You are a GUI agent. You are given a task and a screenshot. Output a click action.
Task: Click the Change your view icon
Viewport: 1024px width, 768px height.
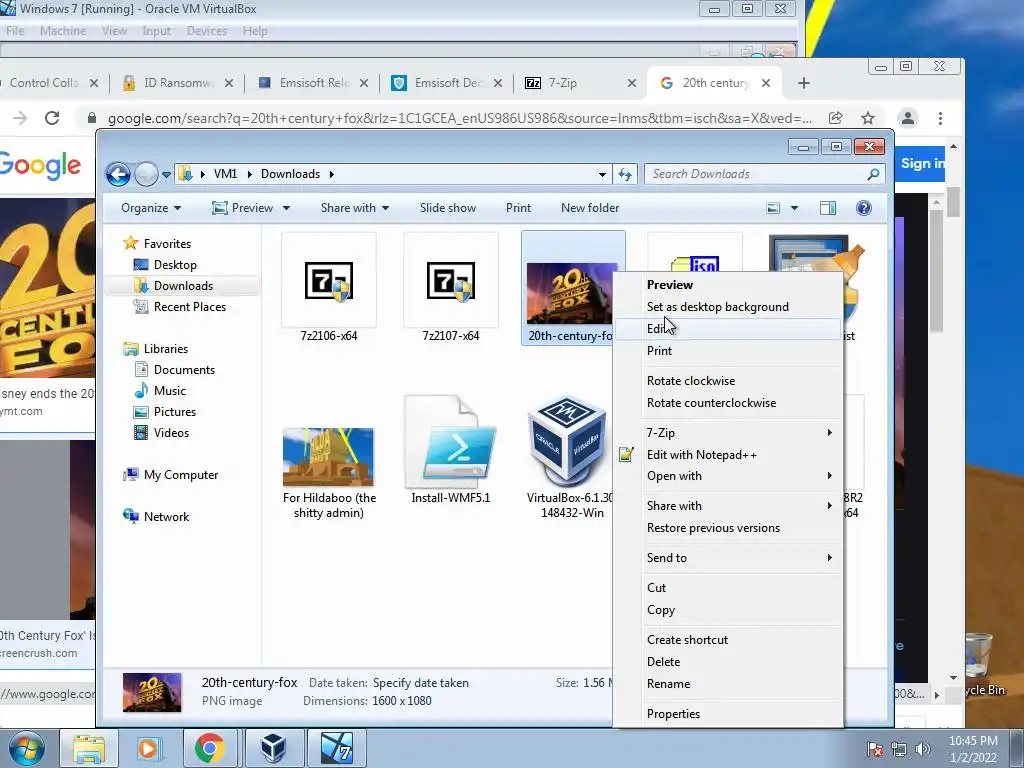(x=773, y=208)
